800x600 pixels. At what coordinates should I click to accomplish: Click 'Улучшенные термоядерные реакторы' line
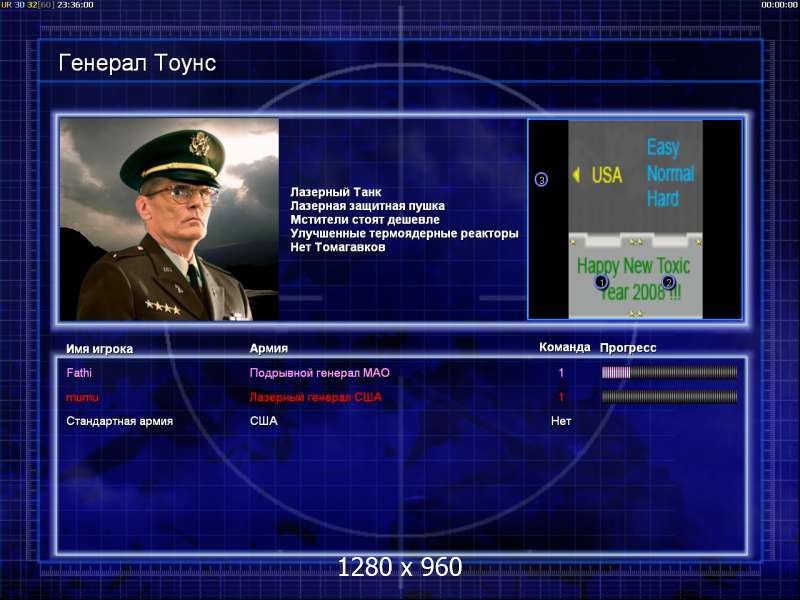point(404,234)
